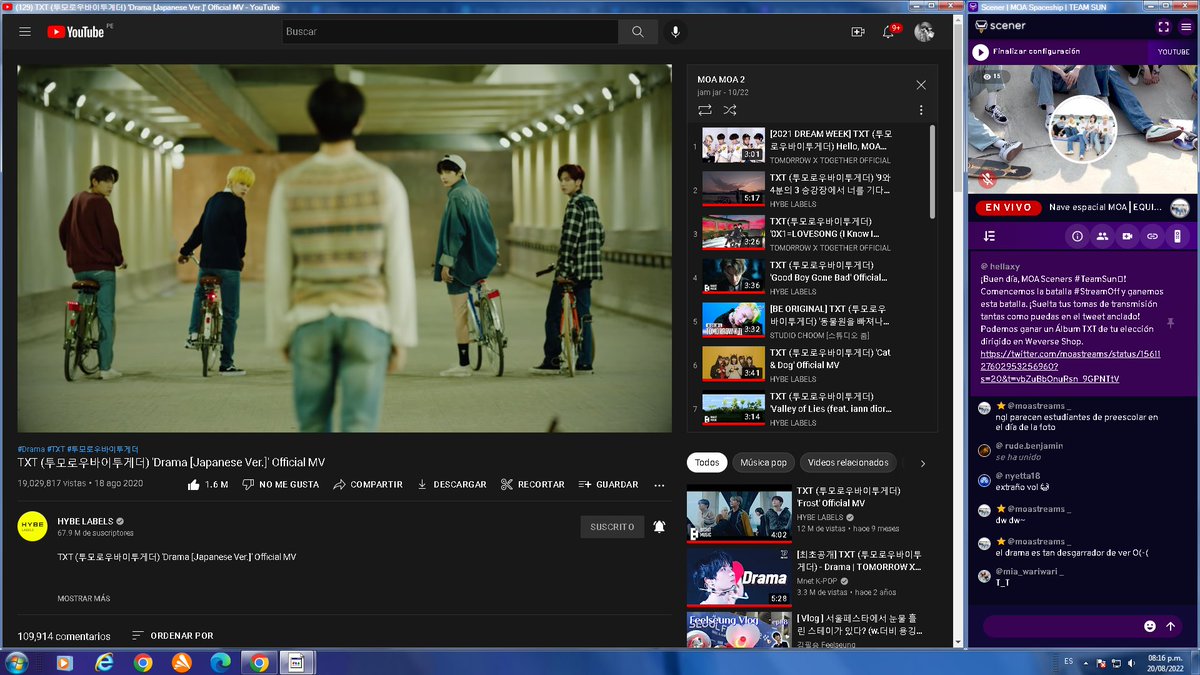This screenshot has width=1200, height=675.
Task: Click the invite friends icon on Scener
Action: coord(1101,234)
